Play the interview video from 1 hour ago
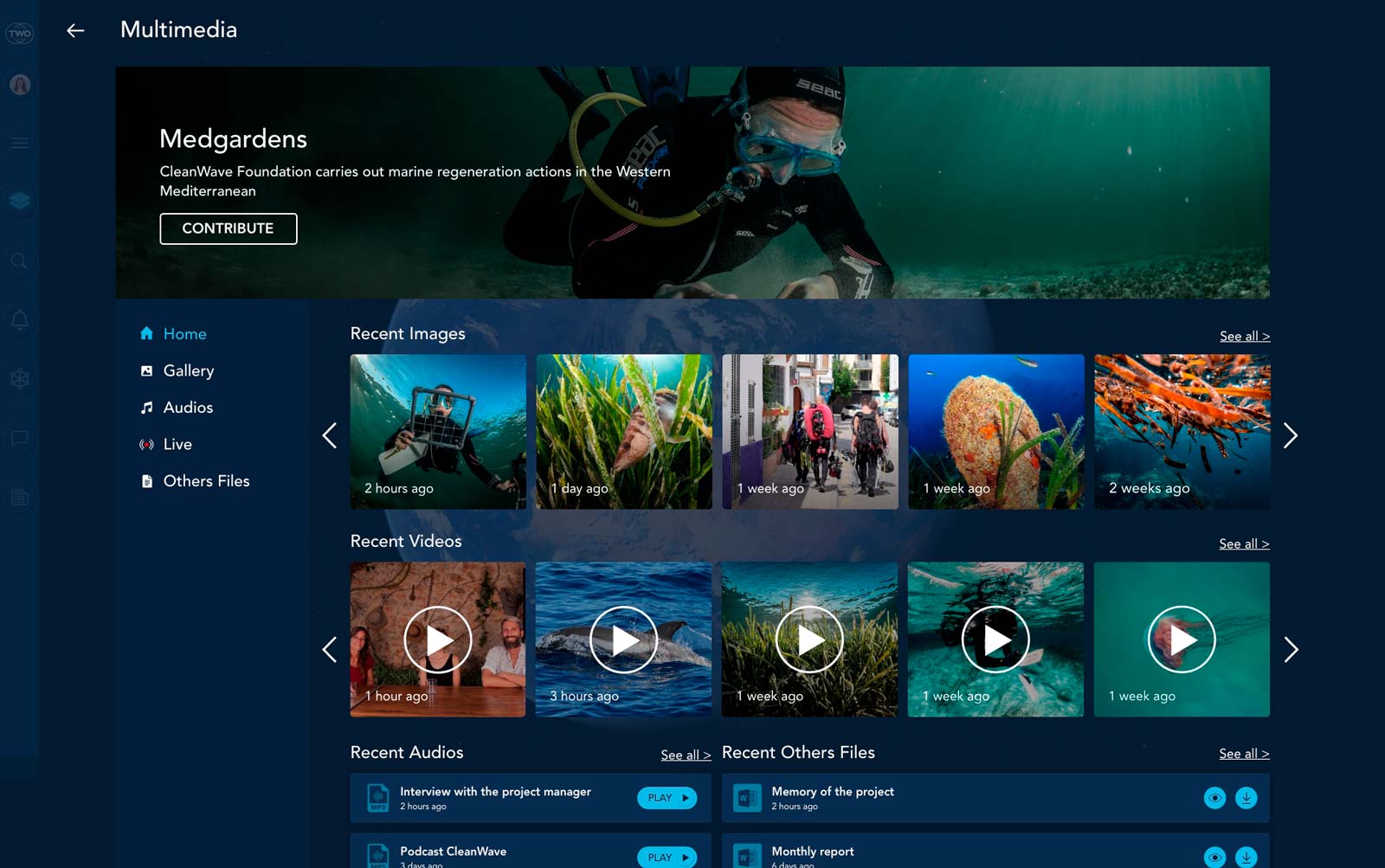Viewport: 1385px width, 868px height. (x=438, y=640)
